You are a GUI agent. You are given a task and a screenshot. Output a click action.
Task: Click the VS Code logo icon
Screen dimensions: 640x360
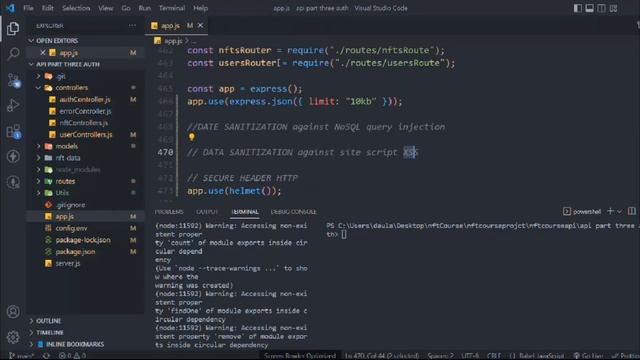pyautogui.click(x=10, y=8)
